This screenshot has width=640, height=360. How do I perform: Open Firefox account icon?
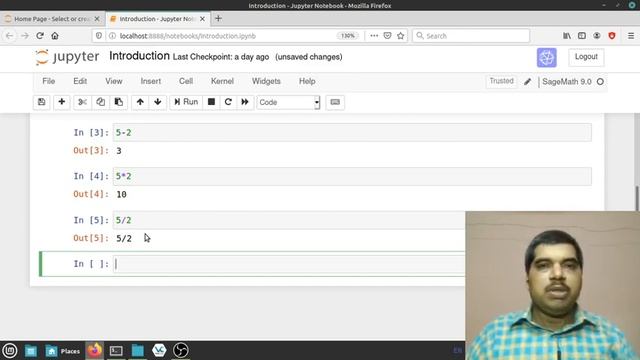point(597,36)
